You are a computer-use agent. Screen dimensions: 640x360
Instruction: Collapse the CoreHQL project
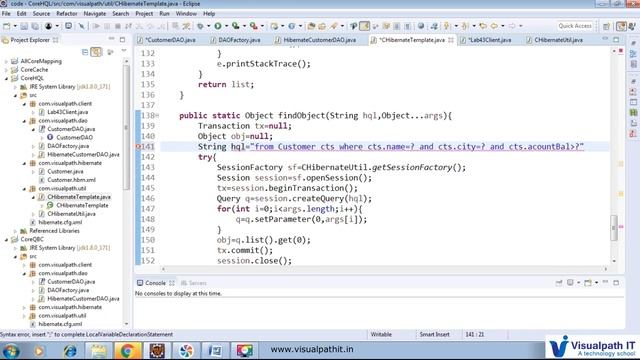coord(6,78)
